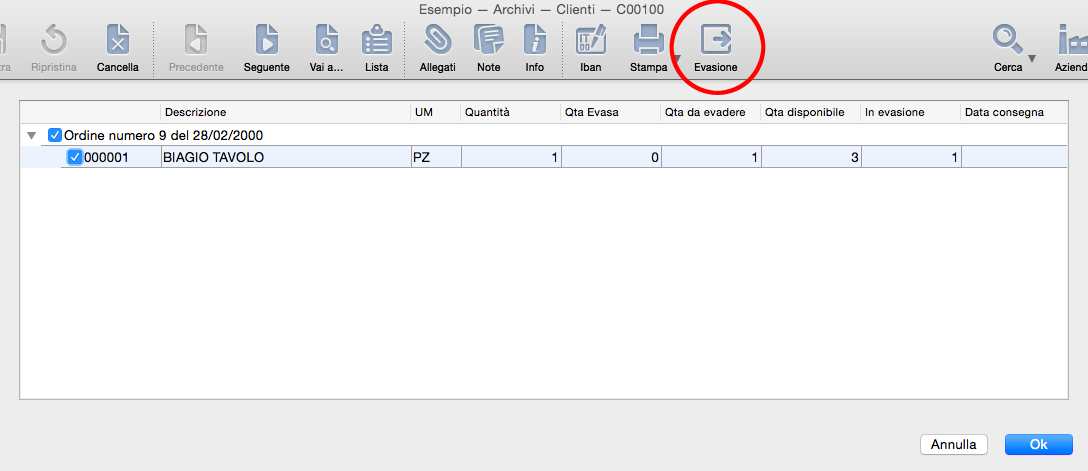Uncheck the Ordine numero 9 checkbox

pyautogui.click(x=55, y=135)
